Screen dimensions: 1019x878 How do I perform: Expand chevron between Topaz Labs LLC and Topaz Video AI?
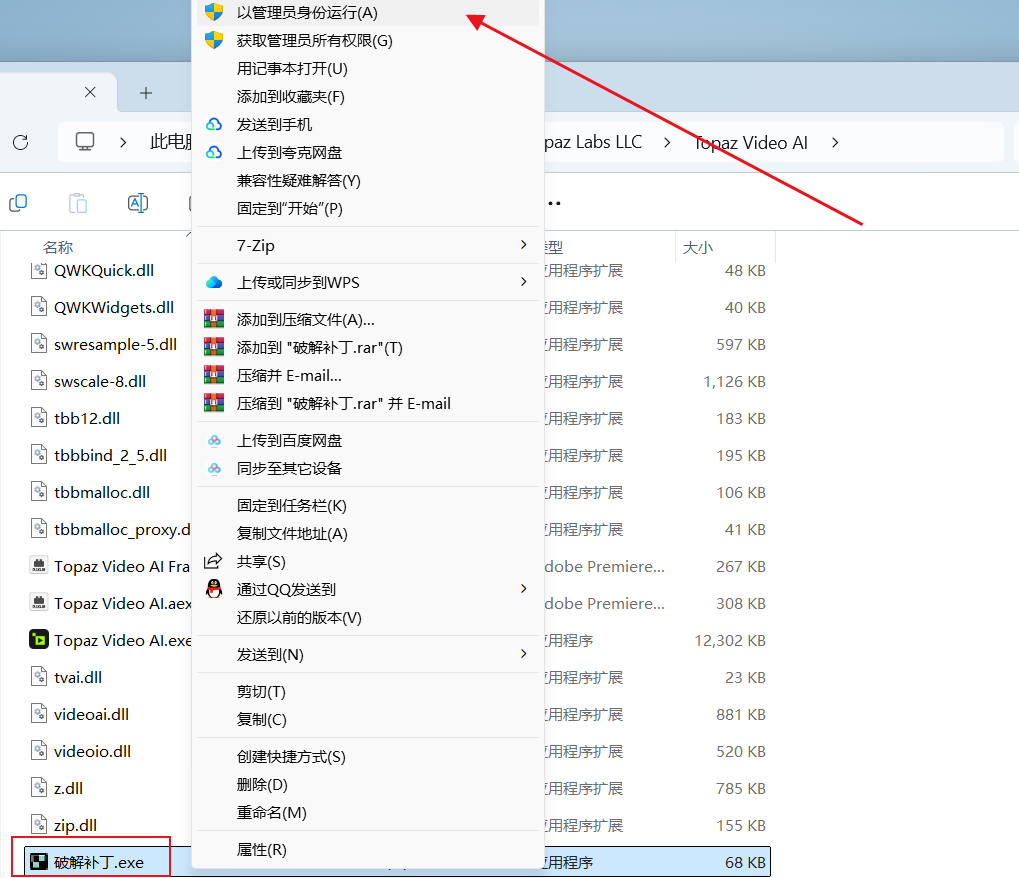(x=667, y=142)
